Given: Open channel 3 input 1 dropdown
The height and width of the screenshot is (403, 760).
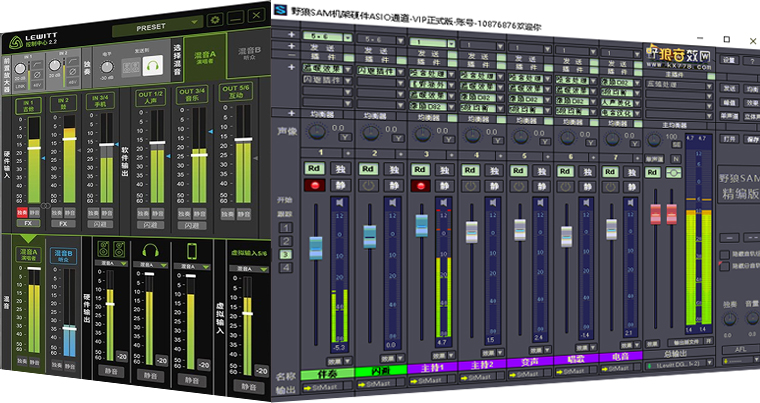Looking at the screenshot, I should coord(432,43).
